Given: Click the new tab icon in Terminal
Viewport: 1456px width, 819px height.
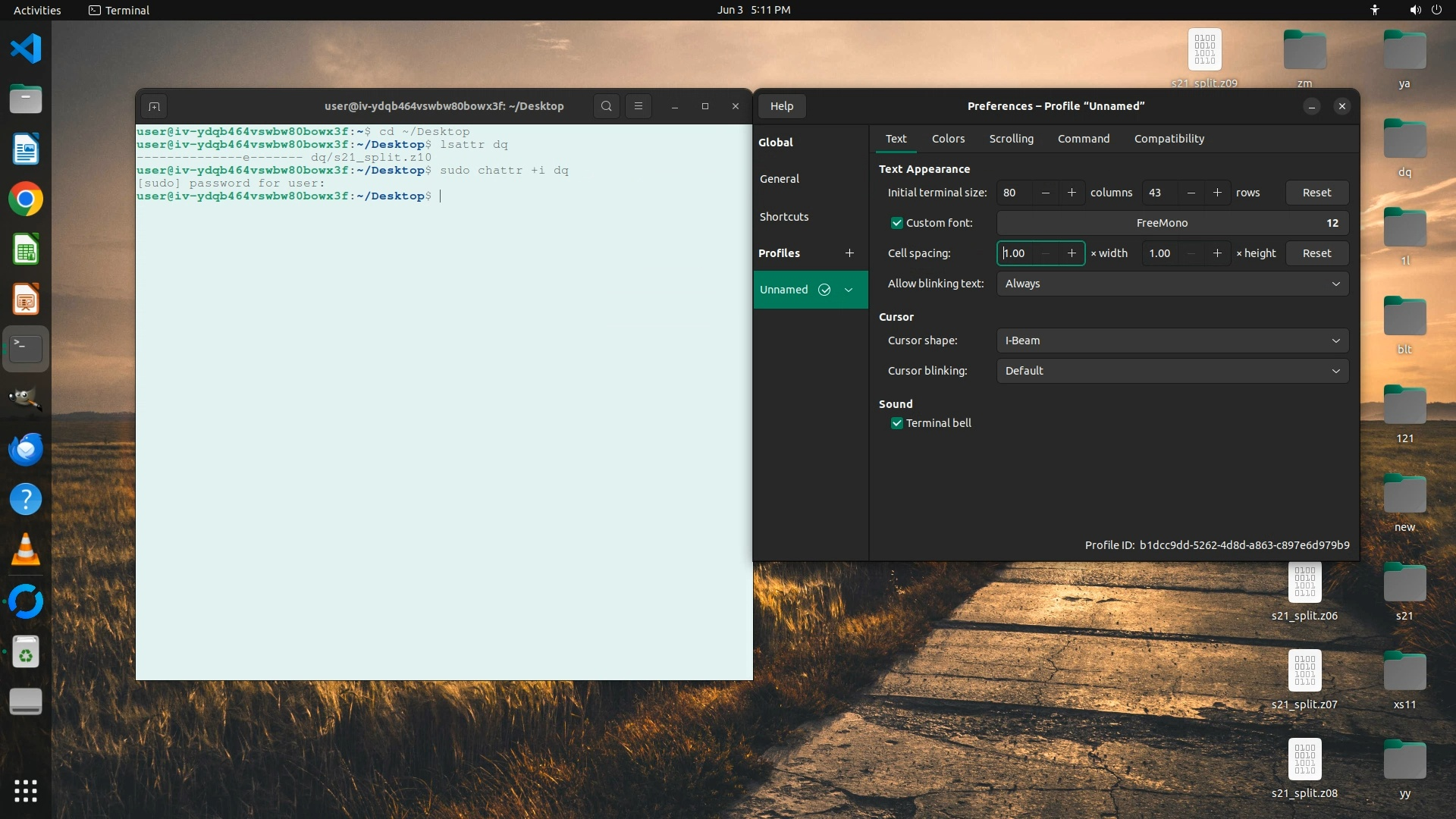Looking at the screenshot, I should coord(154,106).
